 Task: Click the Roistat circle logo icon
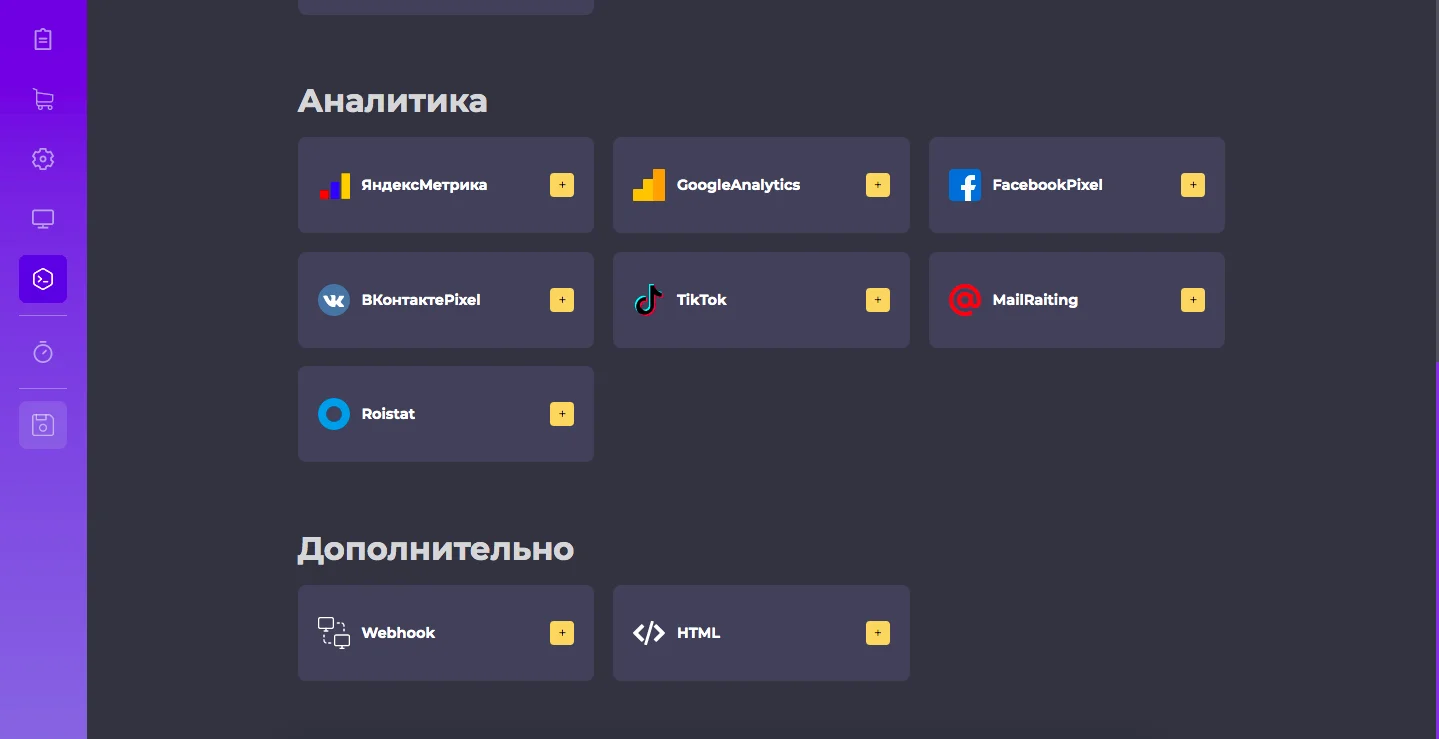[x=334, y=414]
